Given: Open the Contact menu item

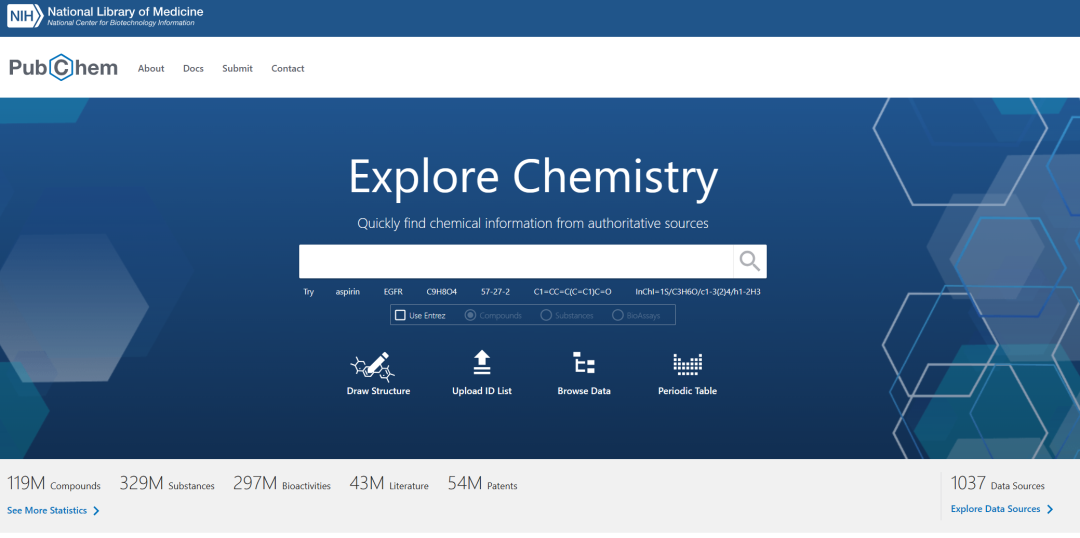Looking at the screenshot, I should (x=288, y=68).
